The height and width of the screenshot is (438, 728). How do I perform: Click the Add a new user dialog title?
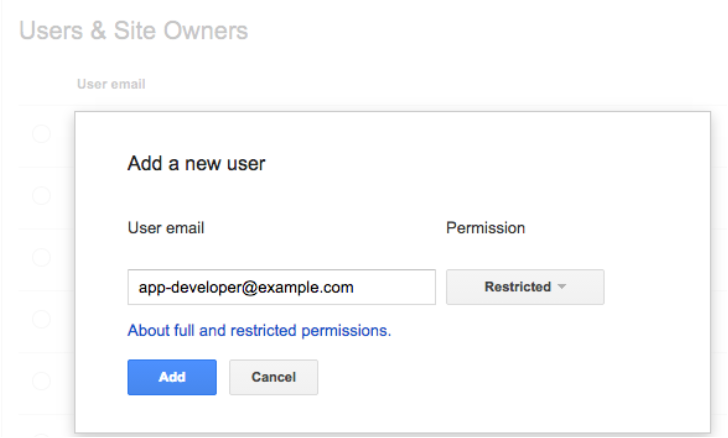(x=196, y=163)
